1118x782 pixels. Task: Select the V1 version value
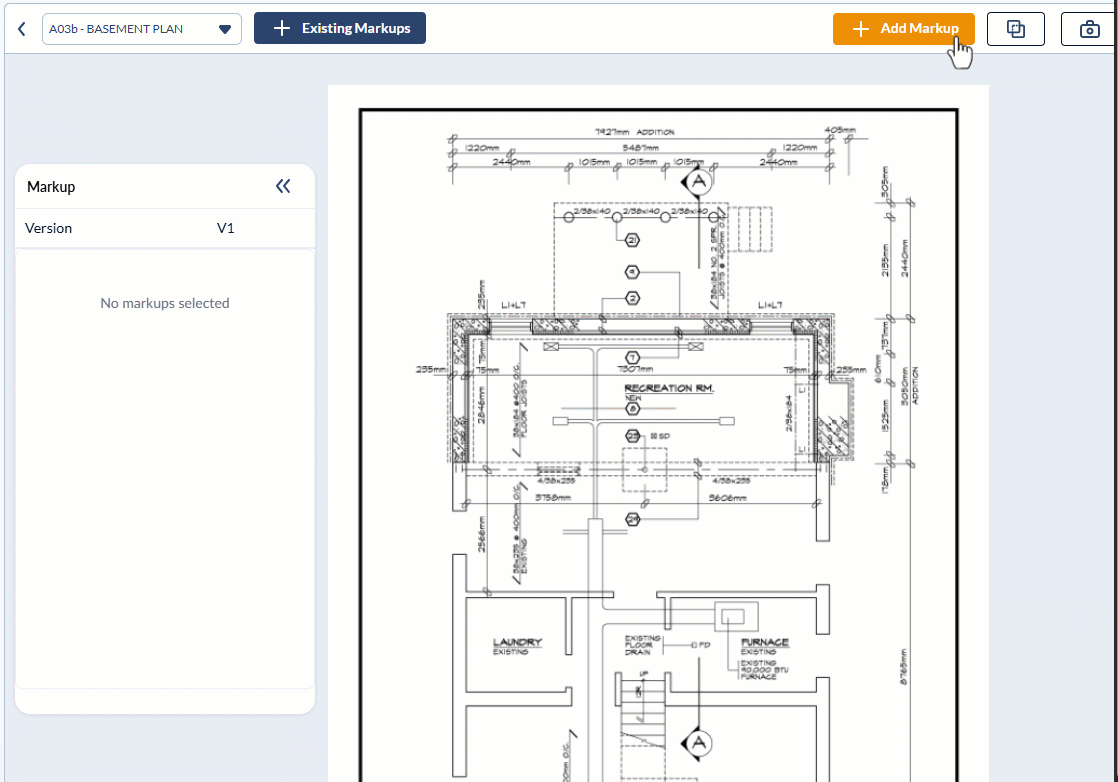coord(225,228)
